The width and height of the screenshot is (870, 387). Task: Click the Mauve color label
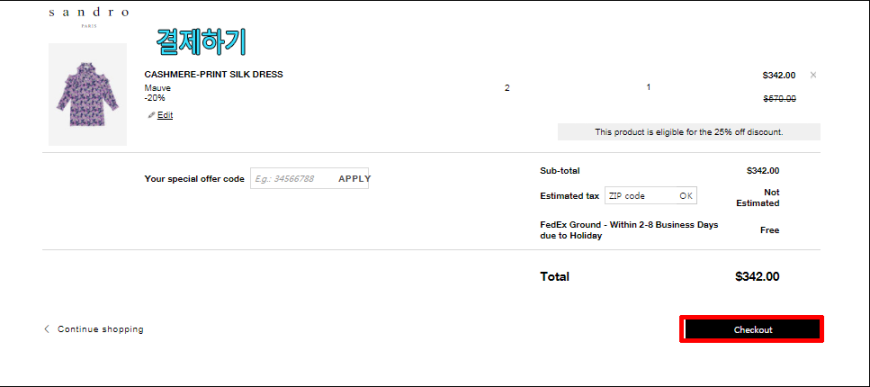click(x=158, y=88)
